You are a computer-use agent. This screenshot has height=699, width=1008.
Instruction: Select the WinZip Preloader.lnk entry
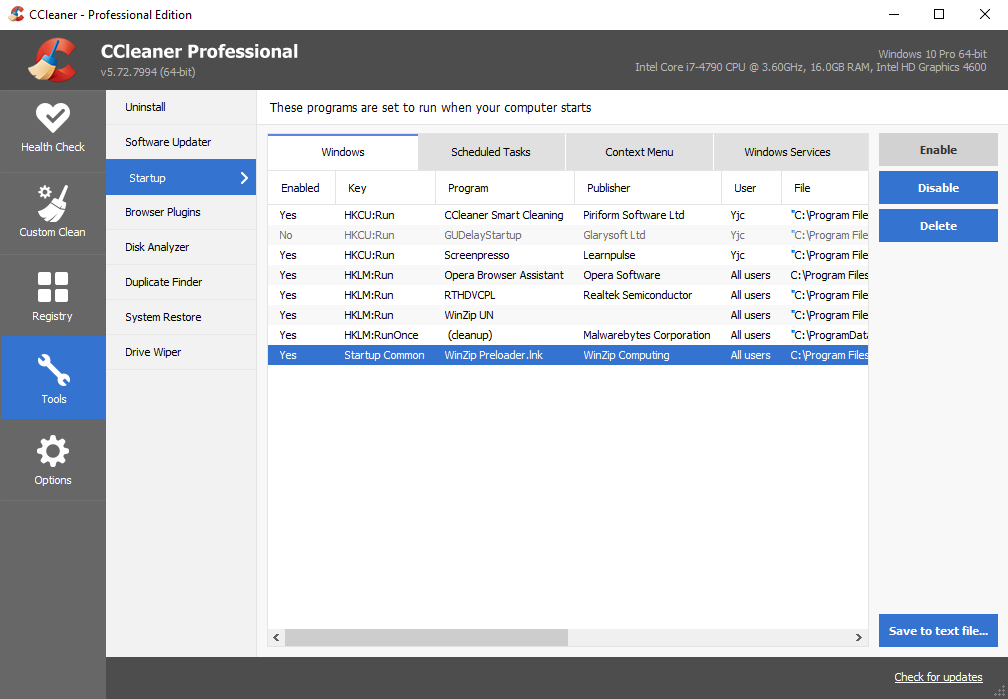coord(568,355)
